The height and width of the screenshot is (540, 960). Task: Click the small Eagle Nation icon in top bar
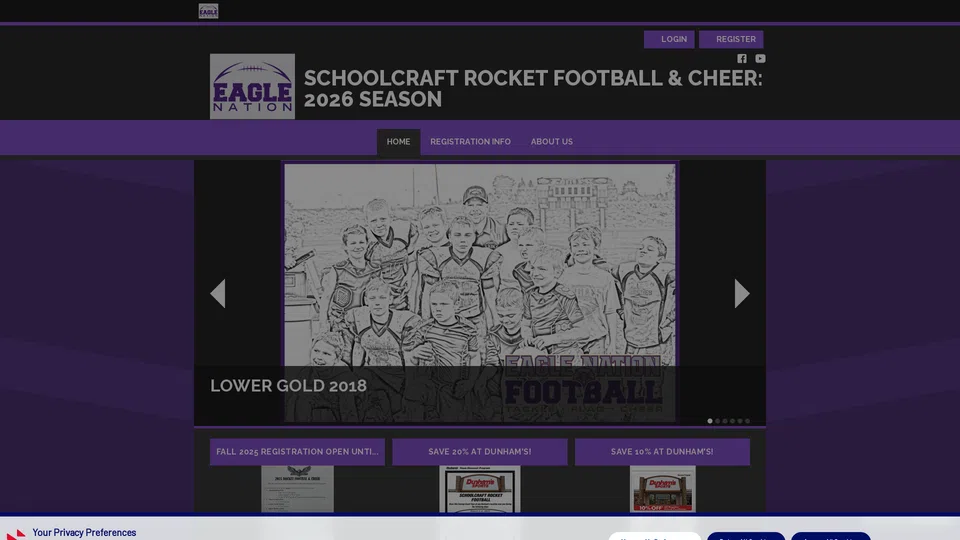(208, 11)
